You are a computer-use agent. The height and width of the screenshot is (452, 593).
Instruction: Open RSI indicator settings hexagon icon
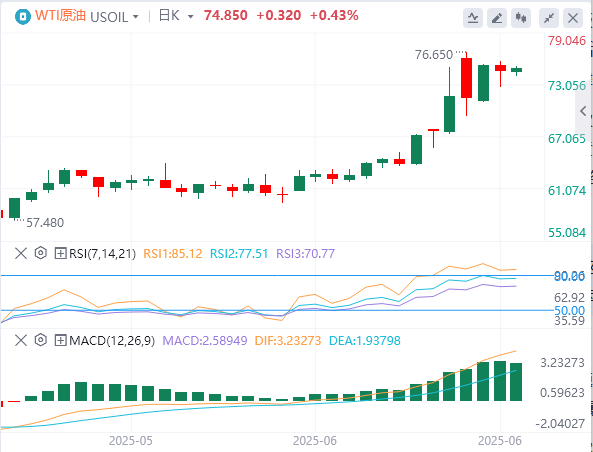pos(40,253)
